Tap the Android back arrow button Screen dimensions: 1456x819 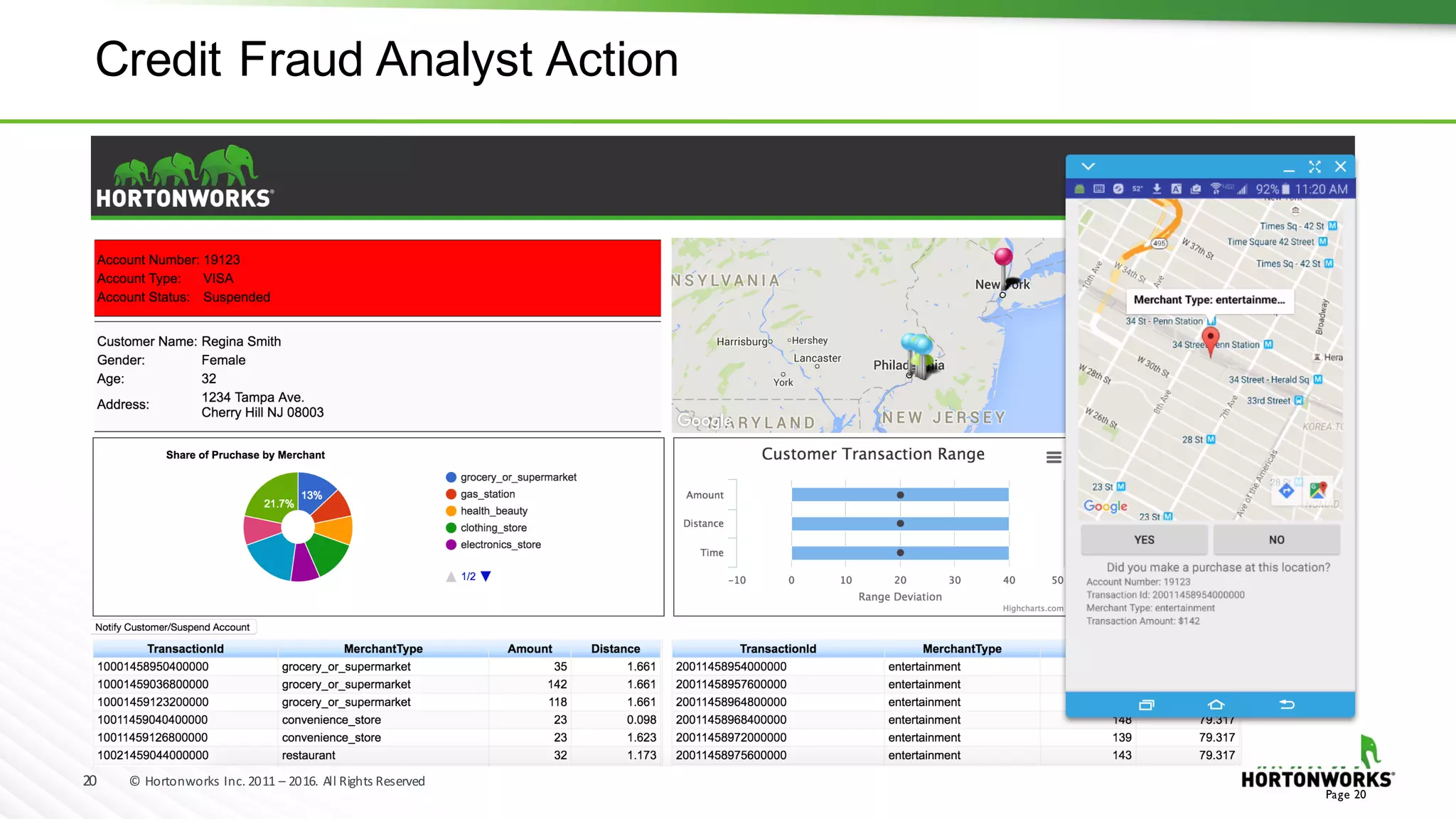click(1286, 705)
